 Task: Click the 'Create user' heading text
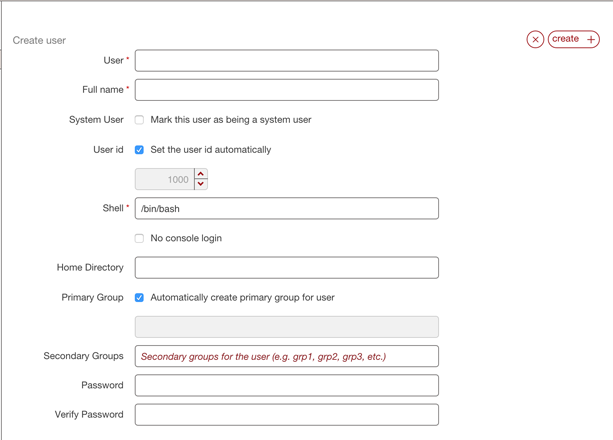39,40
